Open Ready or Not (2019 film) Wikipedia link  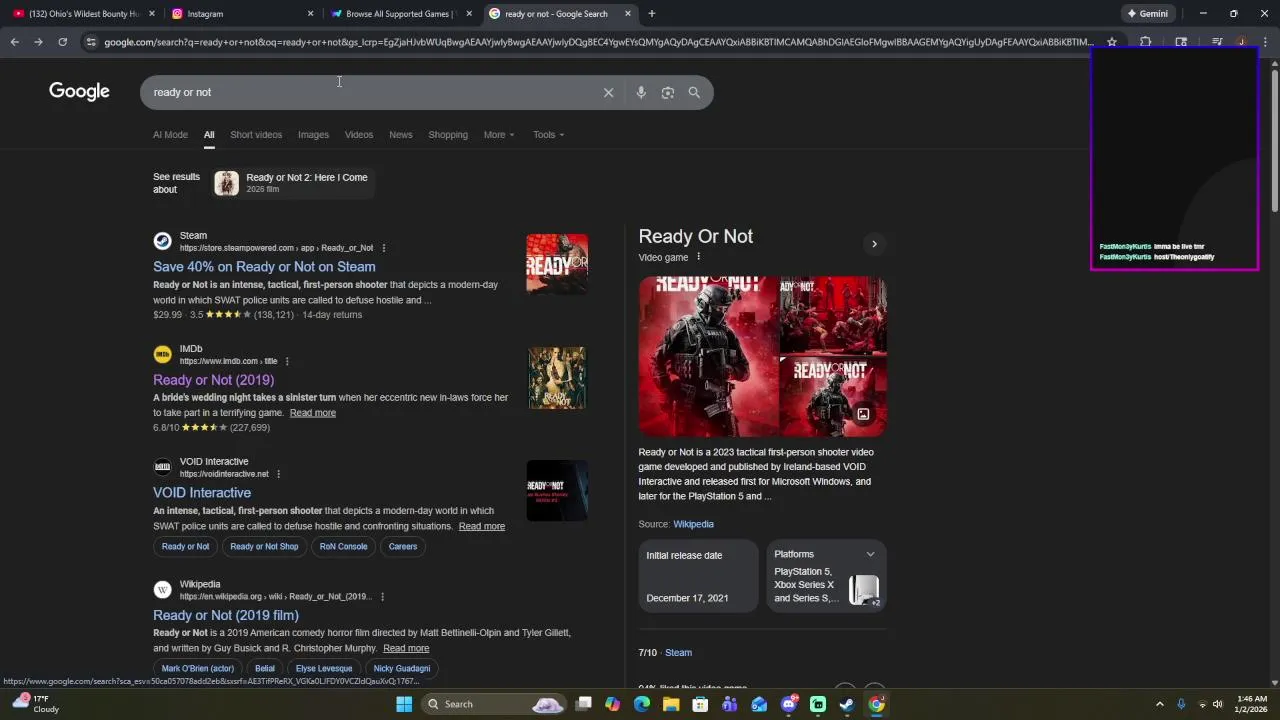click(226, 616)
